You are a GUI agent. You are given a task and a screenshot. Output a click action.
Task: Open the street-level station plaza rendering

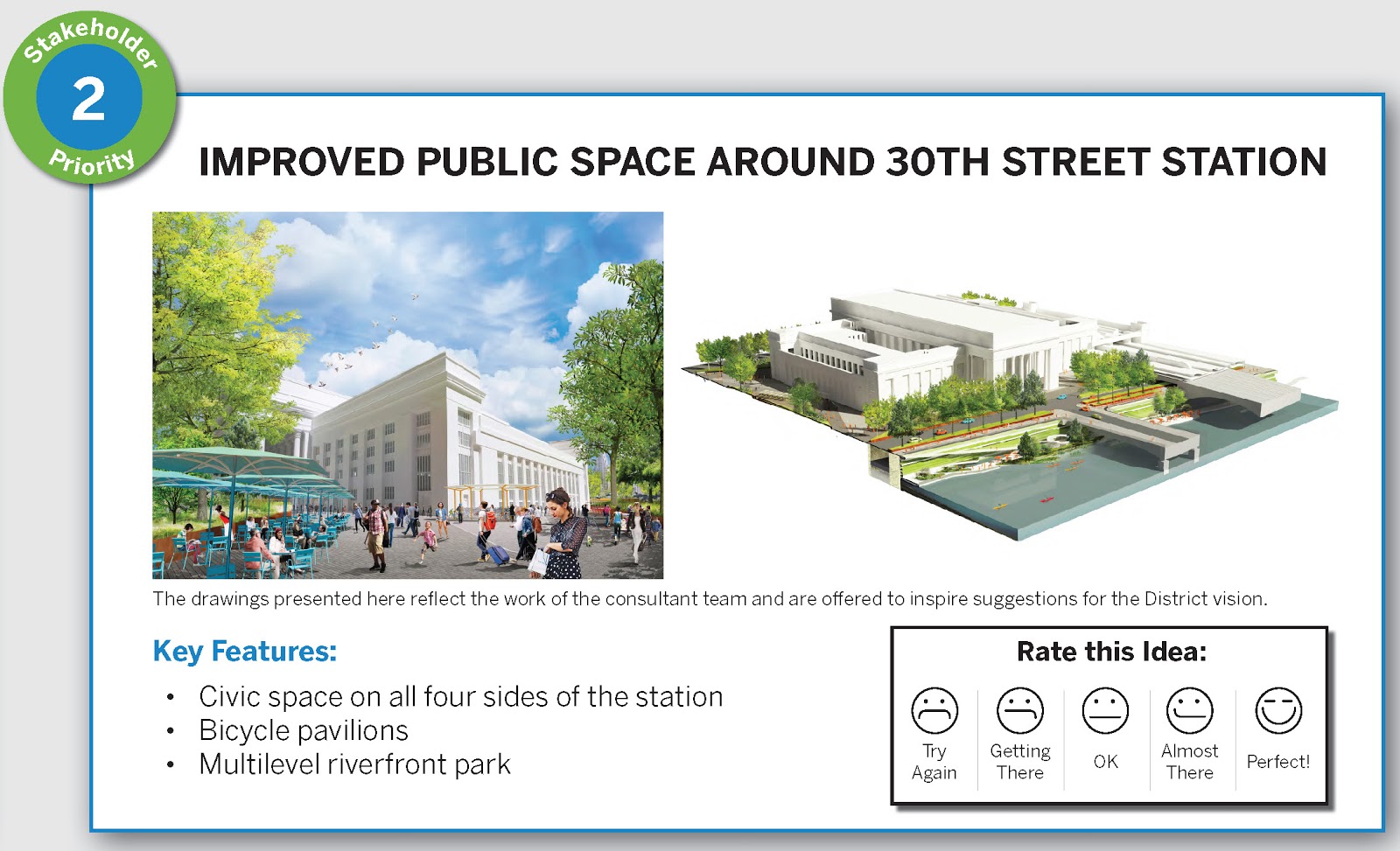coord(408,395)
